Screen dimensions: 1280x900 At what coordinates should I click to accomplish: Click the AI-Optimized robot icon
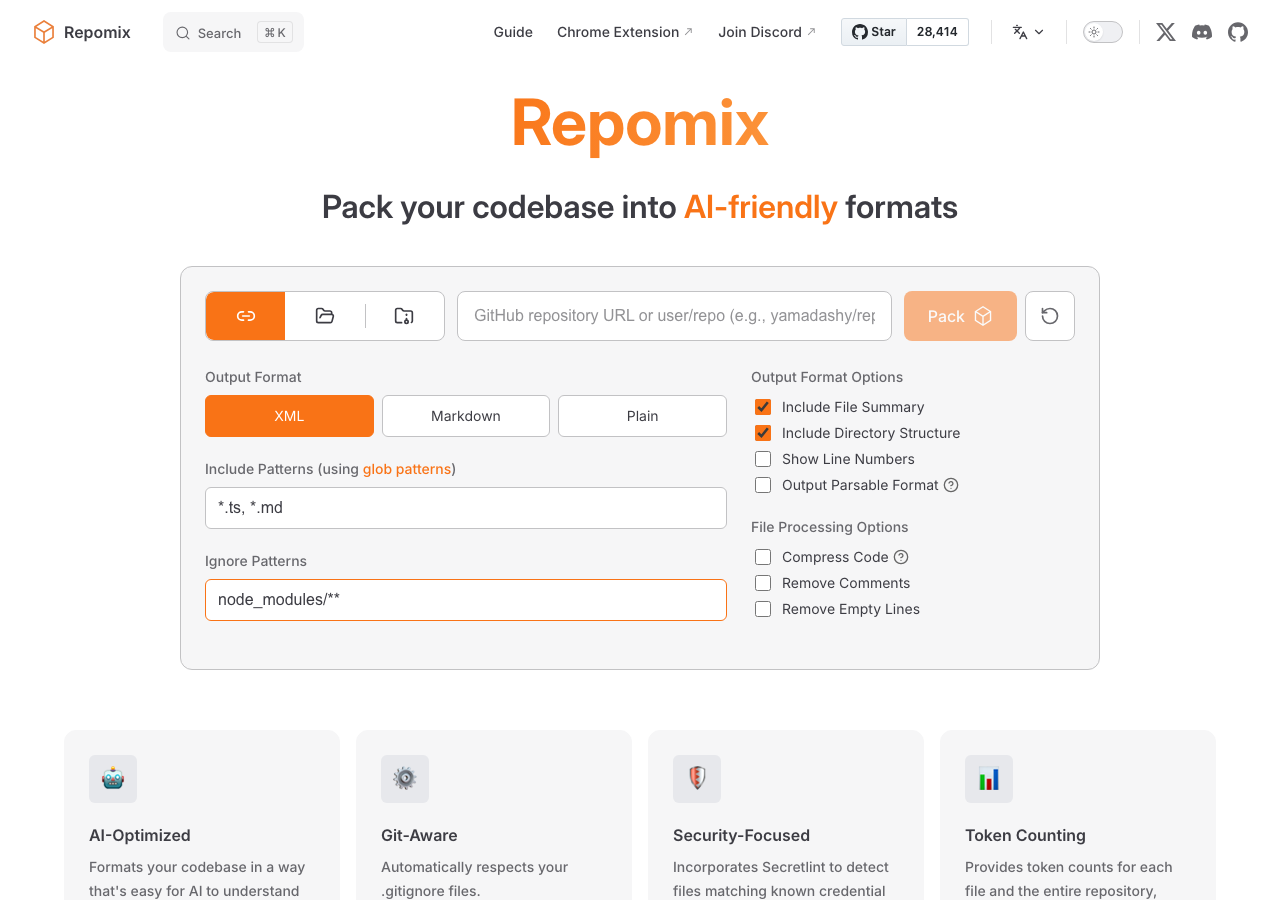113,779
